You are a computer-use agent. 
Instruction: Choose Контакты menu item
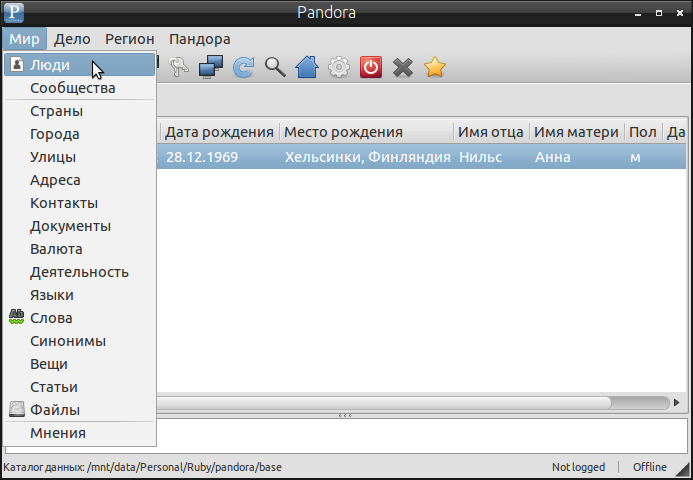[x=80, y=203]
